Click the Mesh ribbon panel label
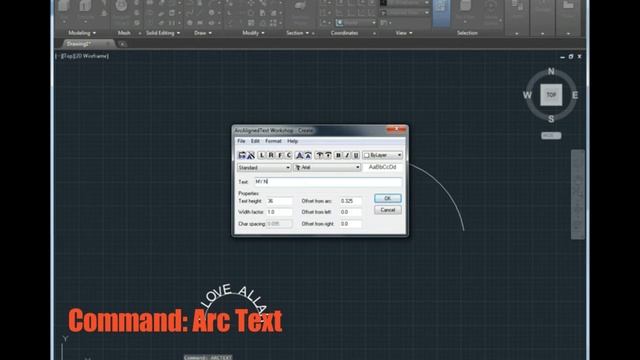This screenshot has height=360, width=640. click(124, 33)
